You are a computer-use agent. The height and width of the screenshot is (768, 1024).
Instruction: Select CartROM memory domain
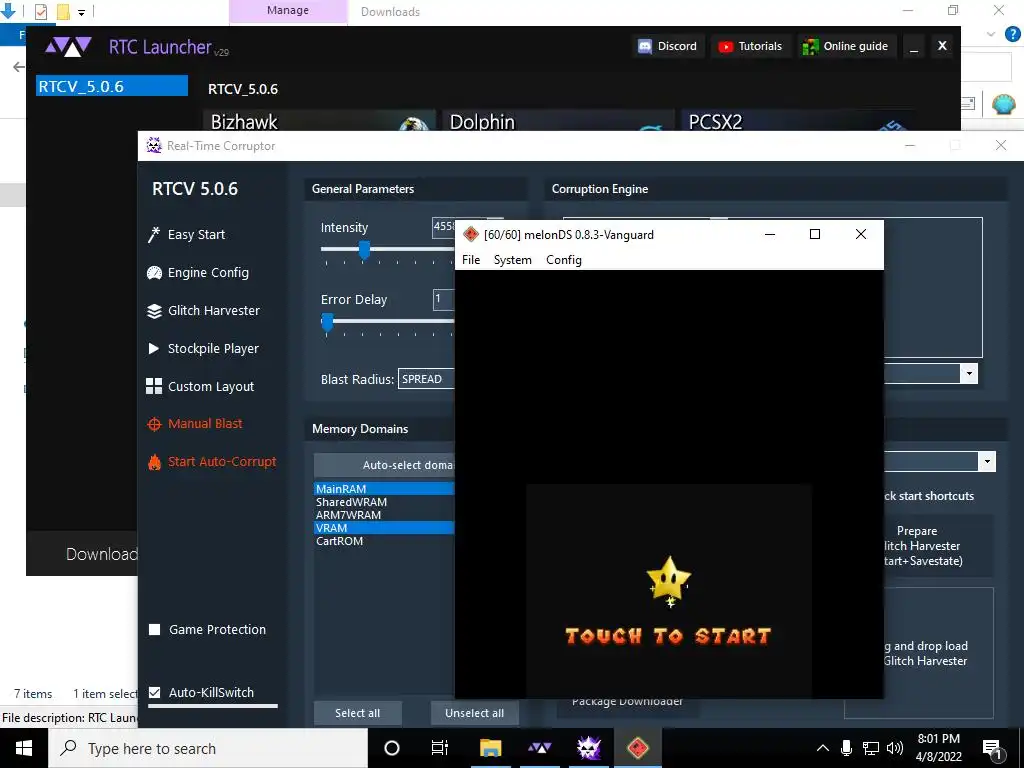click(x=384, y=541)
